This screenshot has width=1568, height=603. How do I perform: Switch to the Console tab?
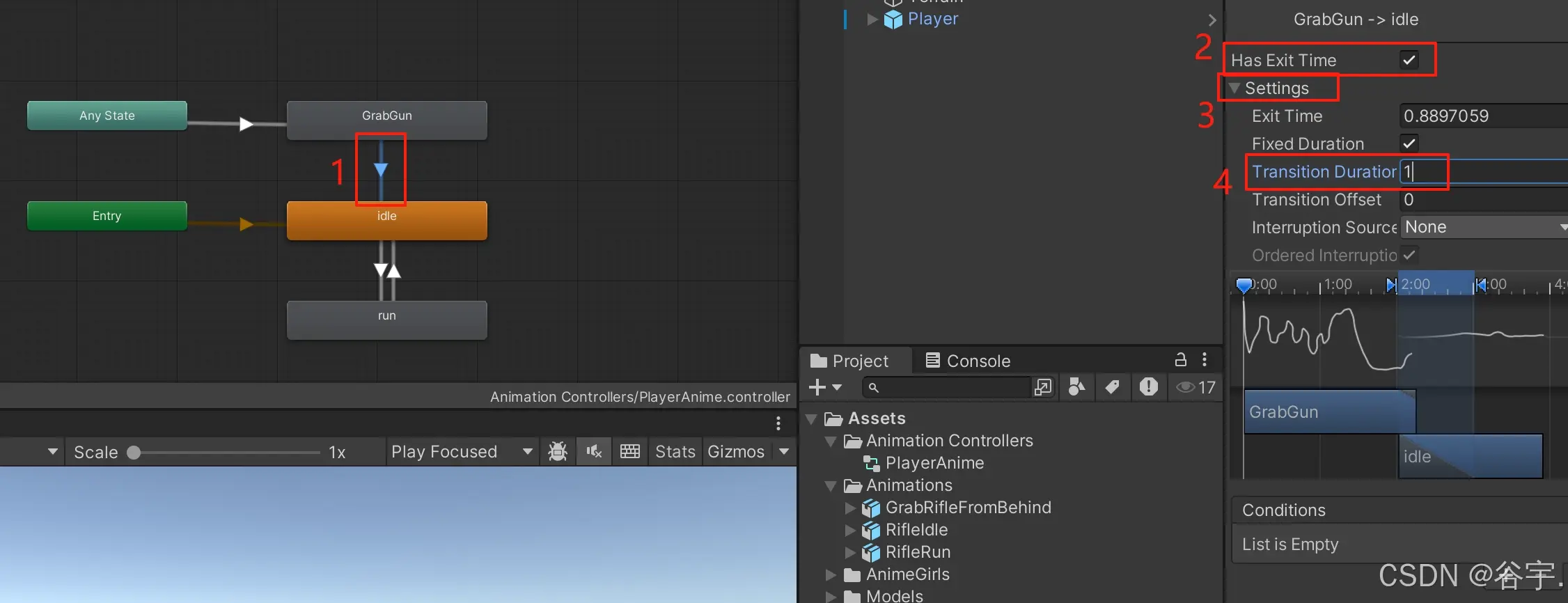pos(968,361)
